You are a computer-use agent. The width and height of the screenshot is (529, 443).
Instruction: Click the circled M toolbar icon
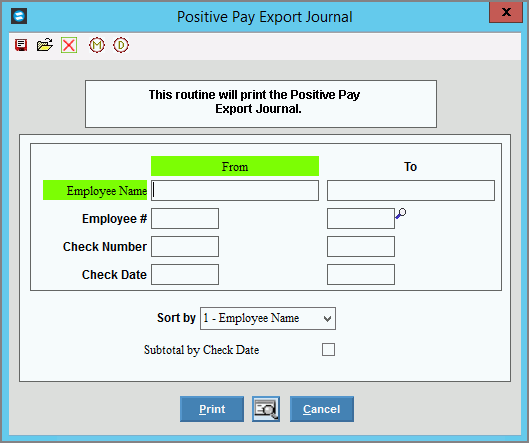(x=97, y=45)
